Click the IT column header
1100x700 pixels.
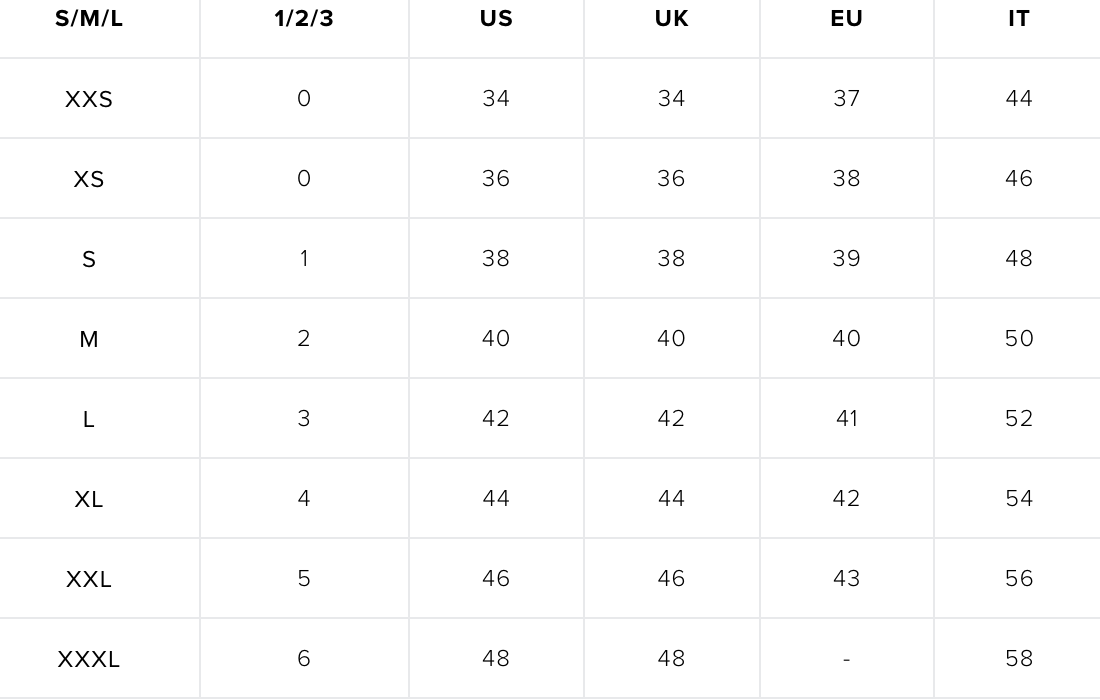coord(1019,19)
